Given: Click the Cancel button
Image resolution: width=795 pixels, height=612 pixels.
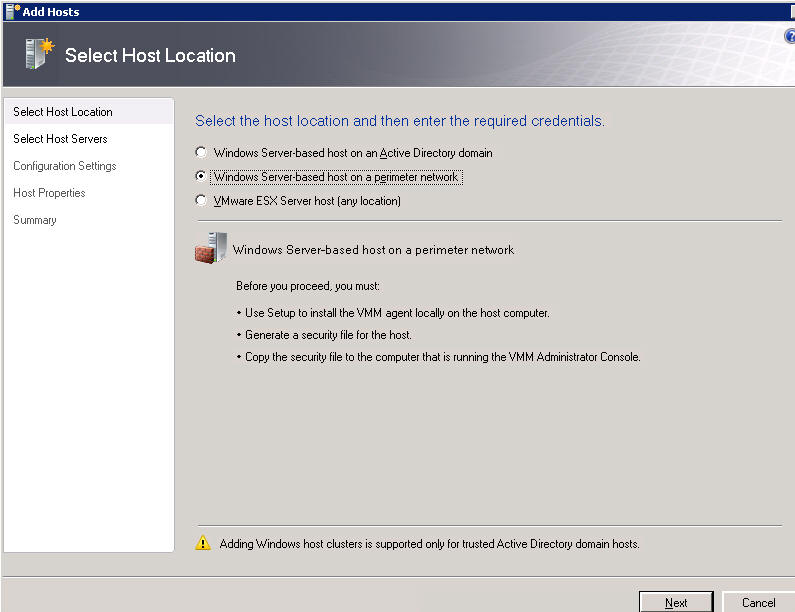Looking at the screenshot, I should [758, 602].
